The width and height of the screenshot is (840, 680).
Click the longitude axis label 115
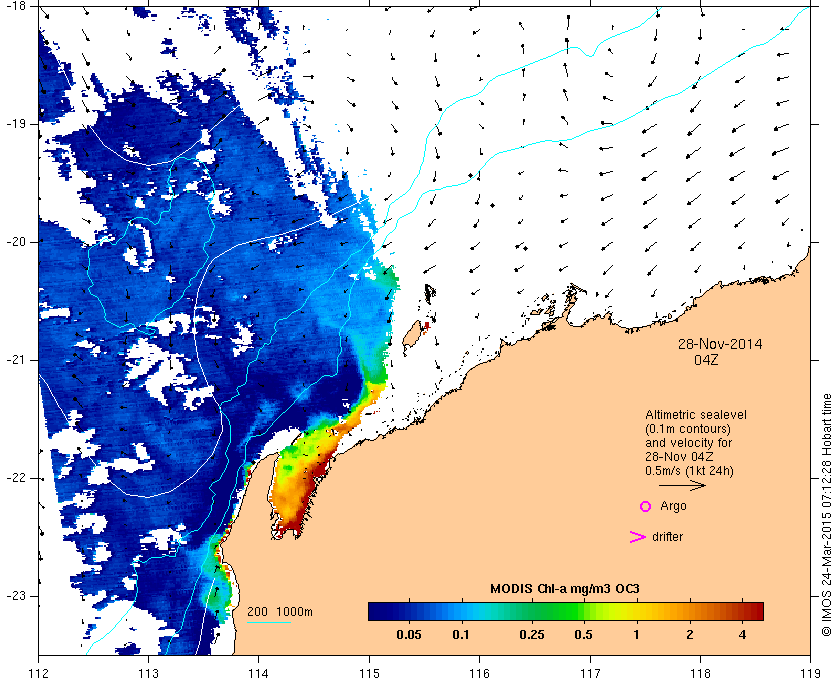coord(369,673)
